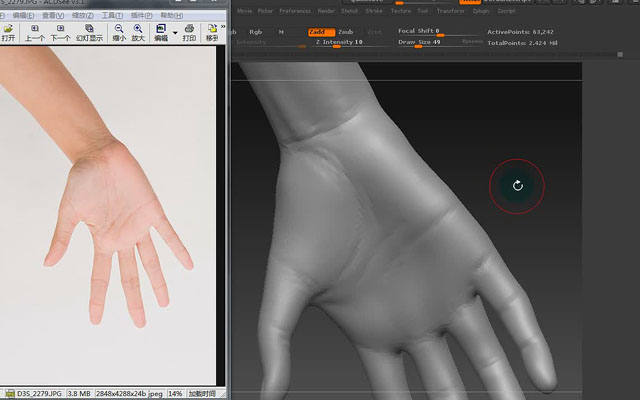Zoom in using the 放大 magnifier icon

point(138,33)
